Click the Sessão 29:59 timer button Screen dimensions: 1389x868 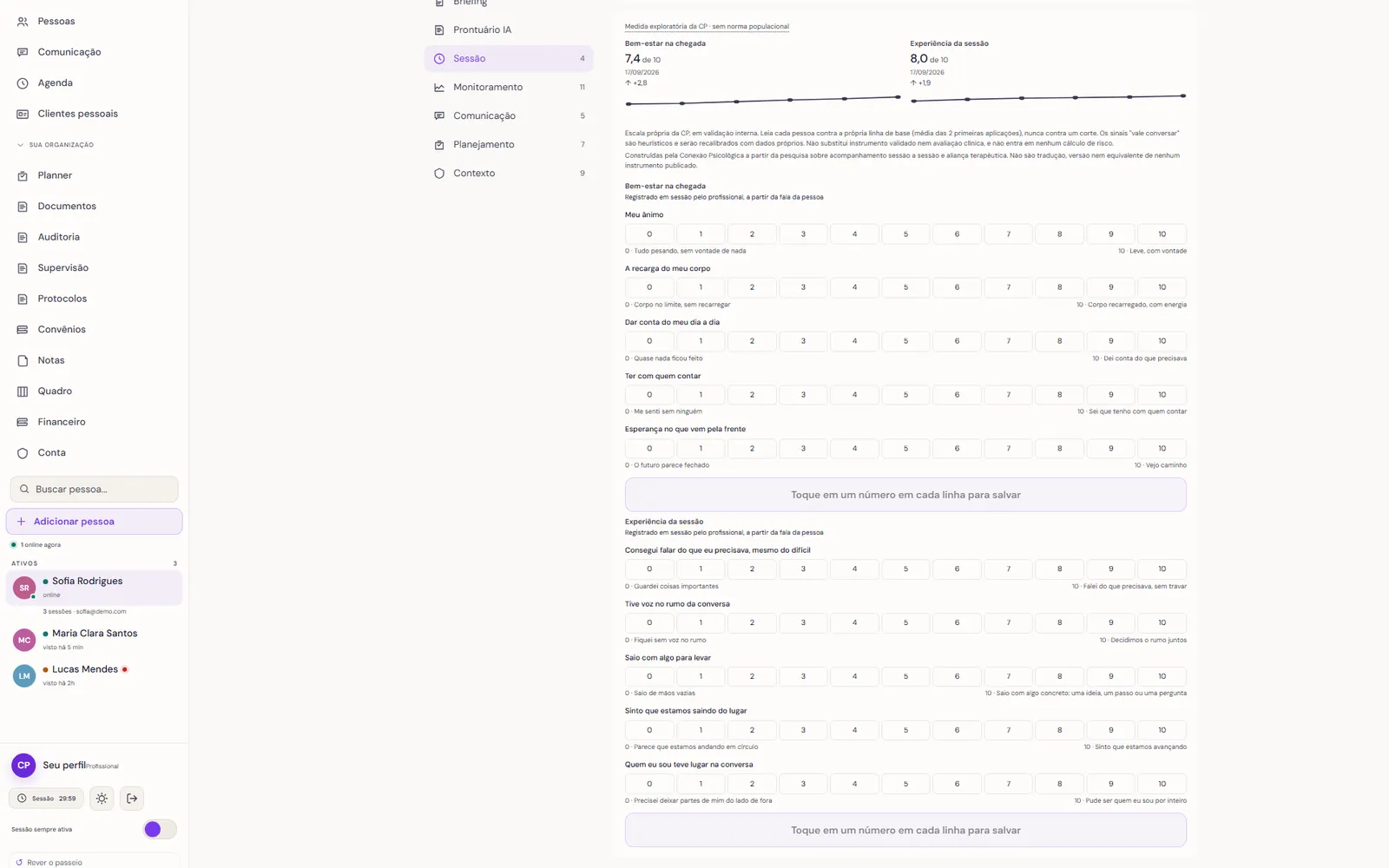[x=47, y=799]
